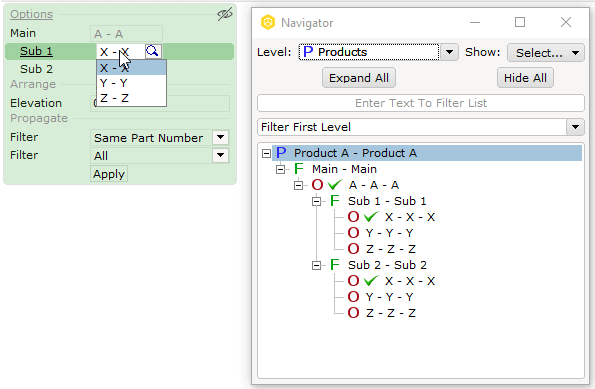Click the red O icon of A - A - A
Screen dimensions: 595x389
pos(317,185)
